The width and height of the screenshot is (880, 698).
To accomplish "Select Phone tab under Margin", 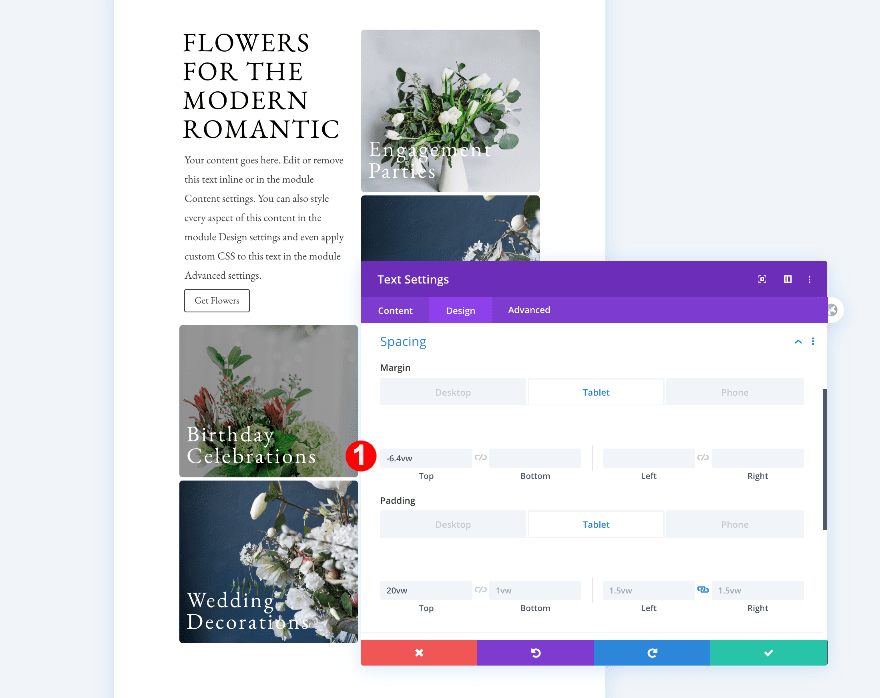I will point(735,392).
